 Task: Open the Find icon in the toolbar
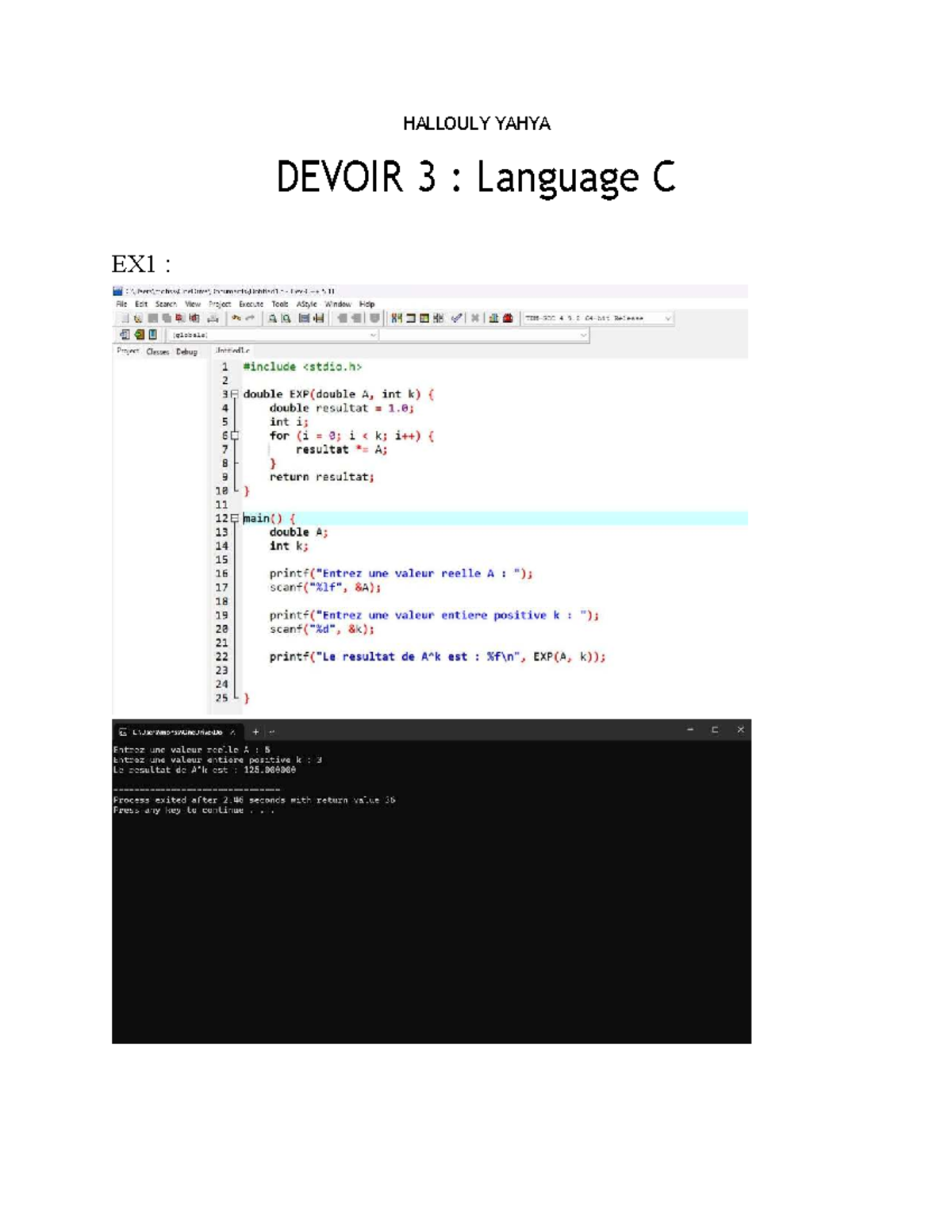[x=271, y=318]
